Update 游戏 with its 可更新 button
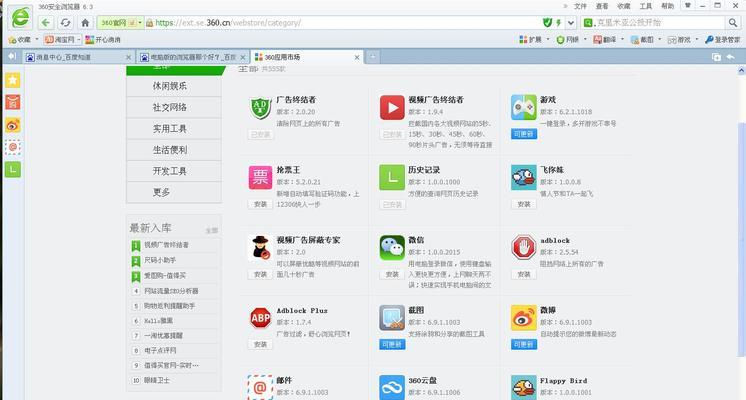 click(524, 134)
